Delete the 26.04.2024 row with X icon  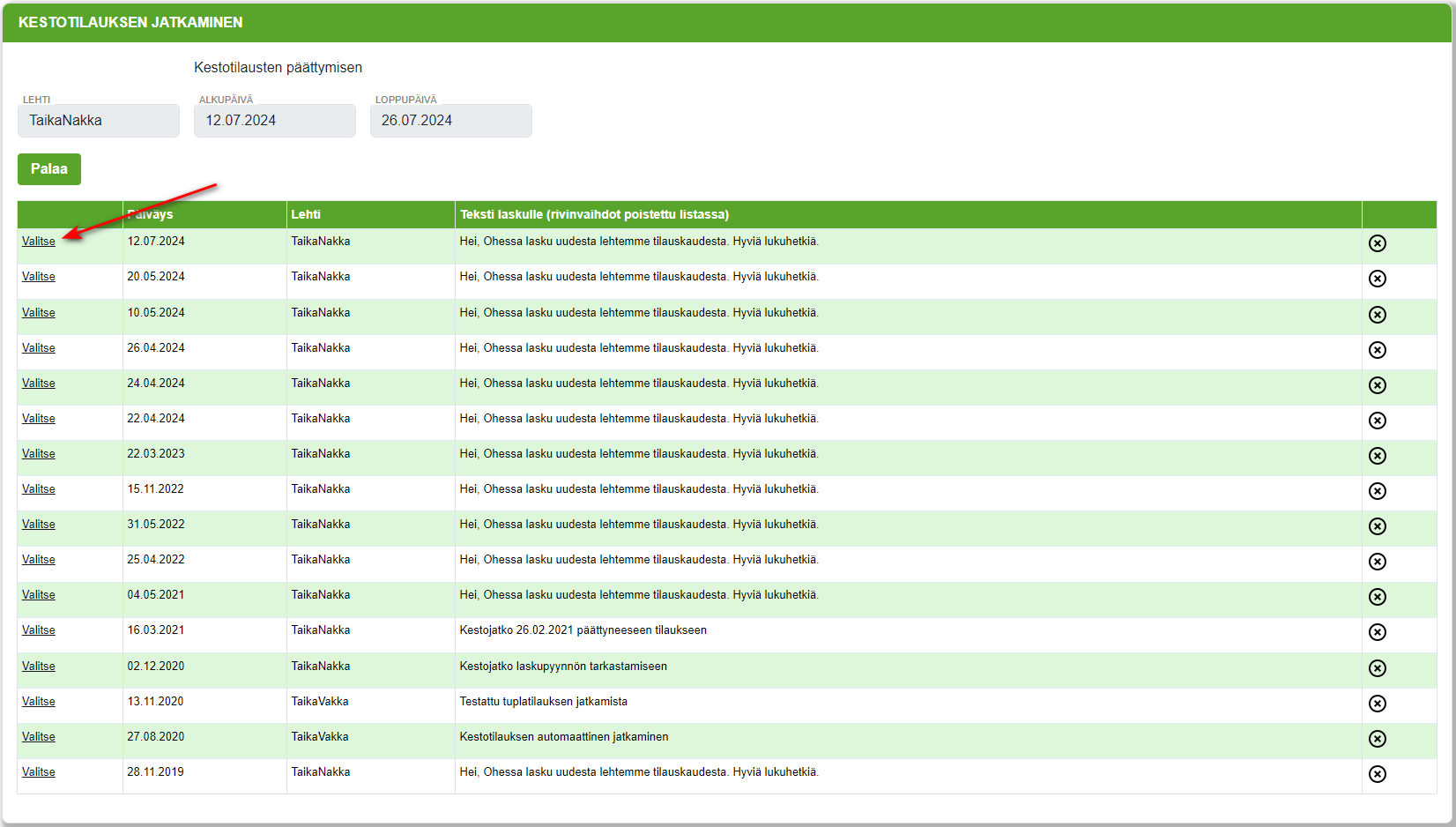(x=1377, y=350)
